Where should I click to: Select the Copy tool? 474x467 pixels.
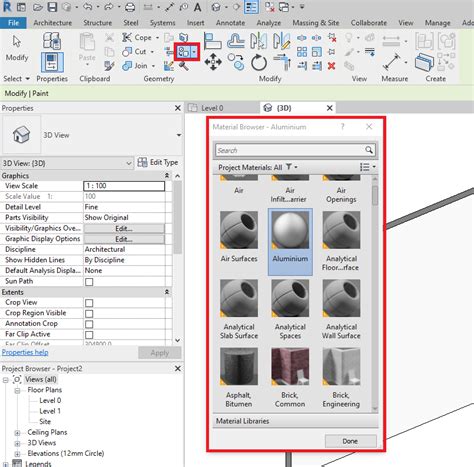click(236, 62)
